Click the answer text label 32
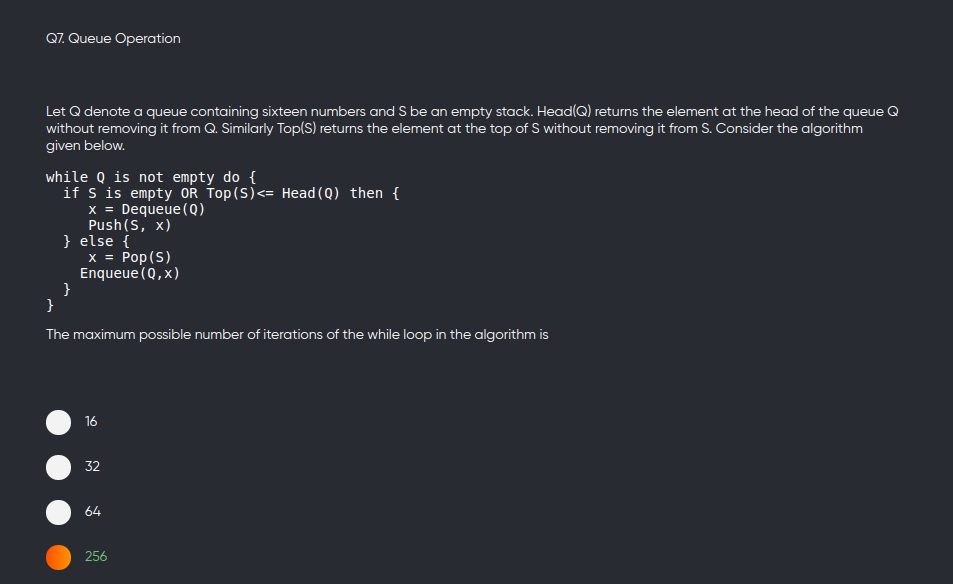The image size is (953, 584). point(92,466)
